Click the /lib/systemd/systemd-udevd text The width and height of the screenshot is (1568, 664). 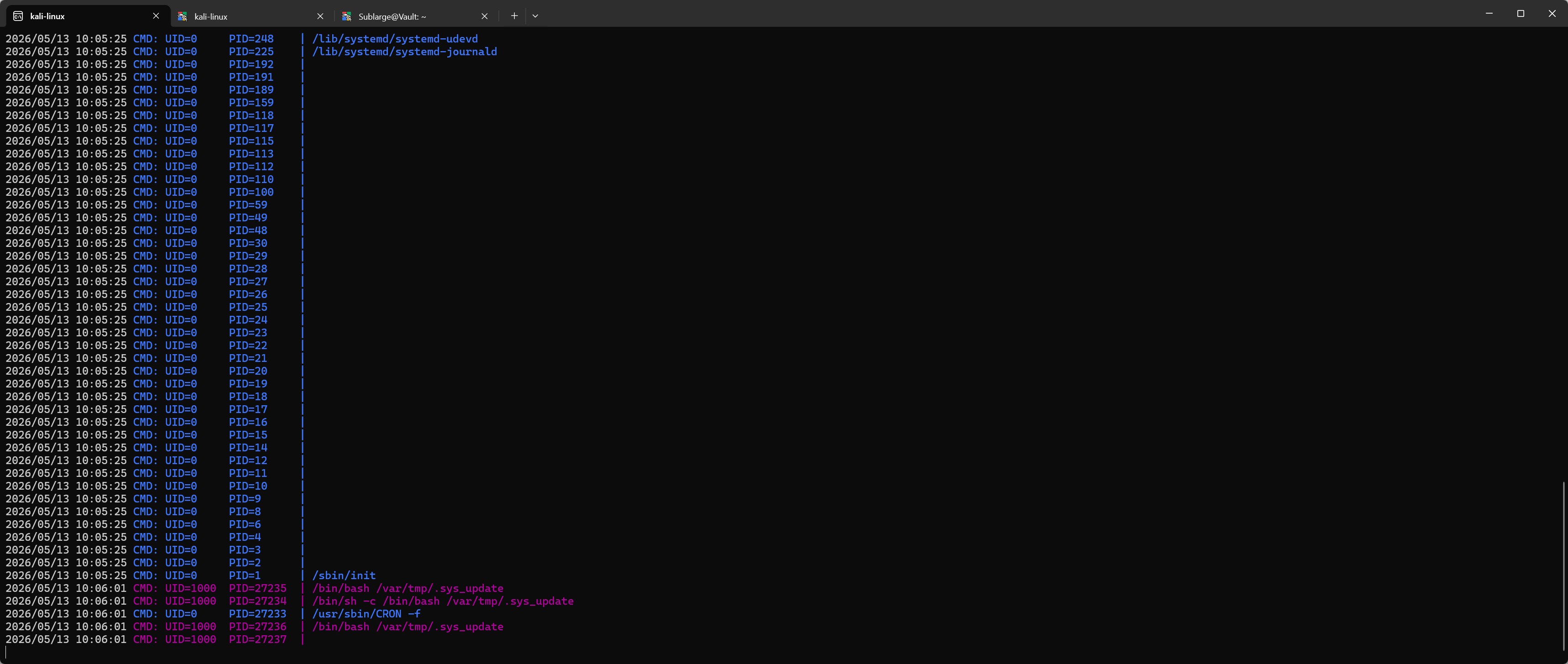point(395,39)
